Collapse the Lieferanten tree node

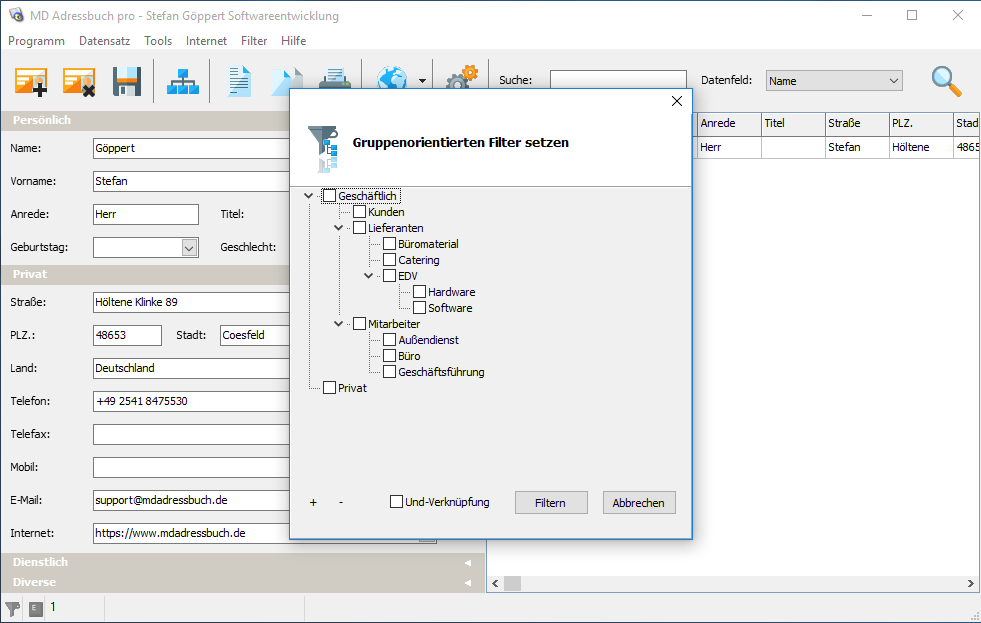339,228
